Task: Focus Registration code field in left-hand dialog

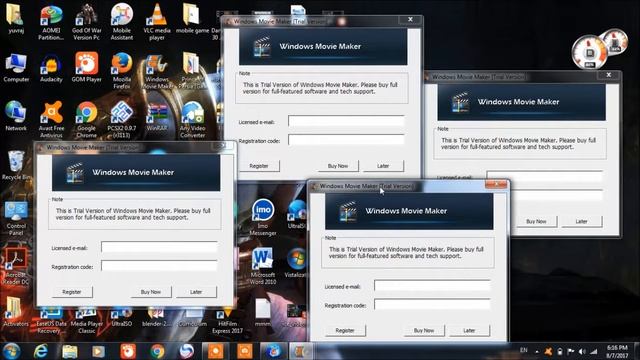Action: click(159, 266)
